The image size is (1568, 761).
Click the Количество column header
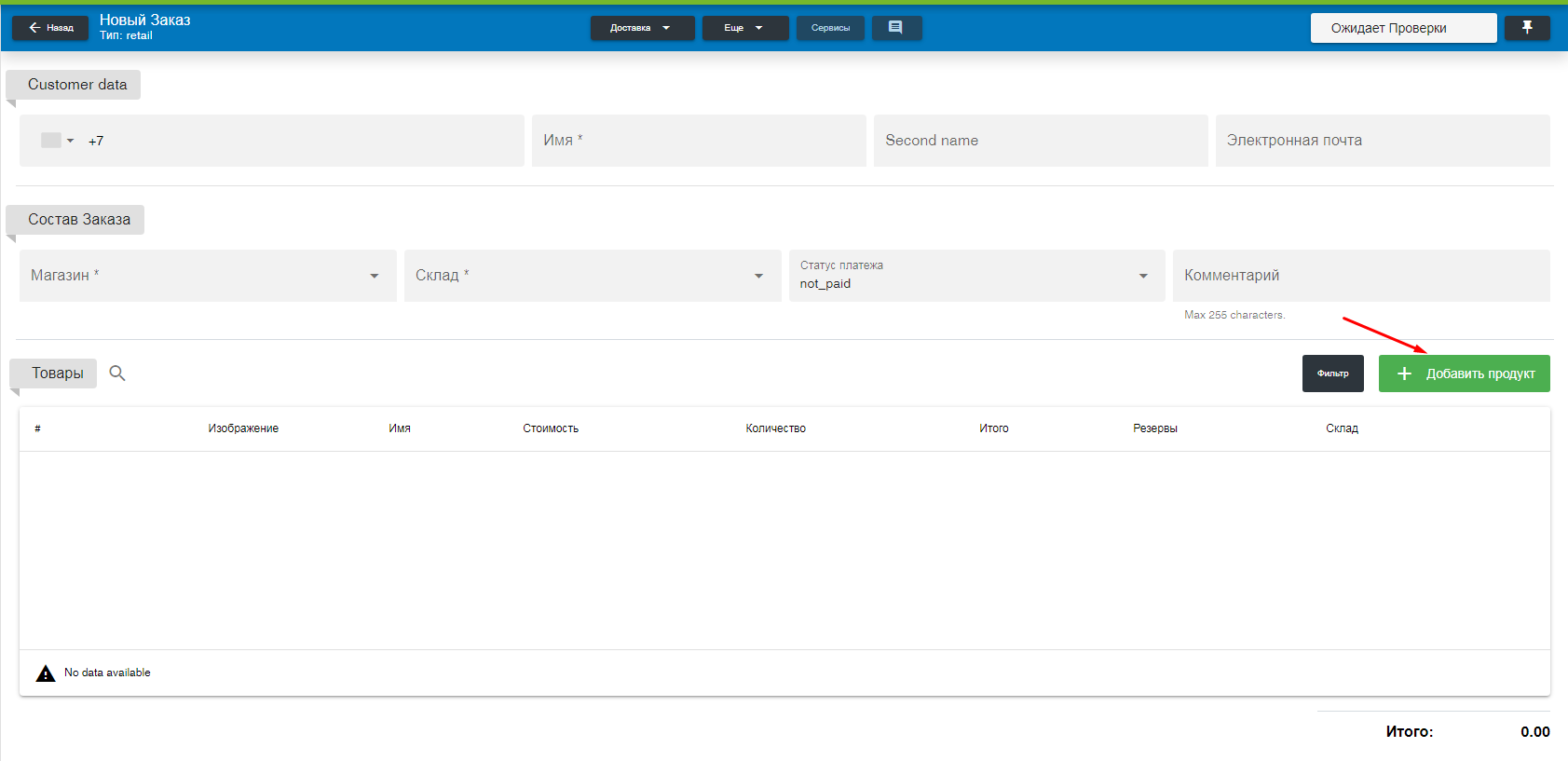pos(775,428)
